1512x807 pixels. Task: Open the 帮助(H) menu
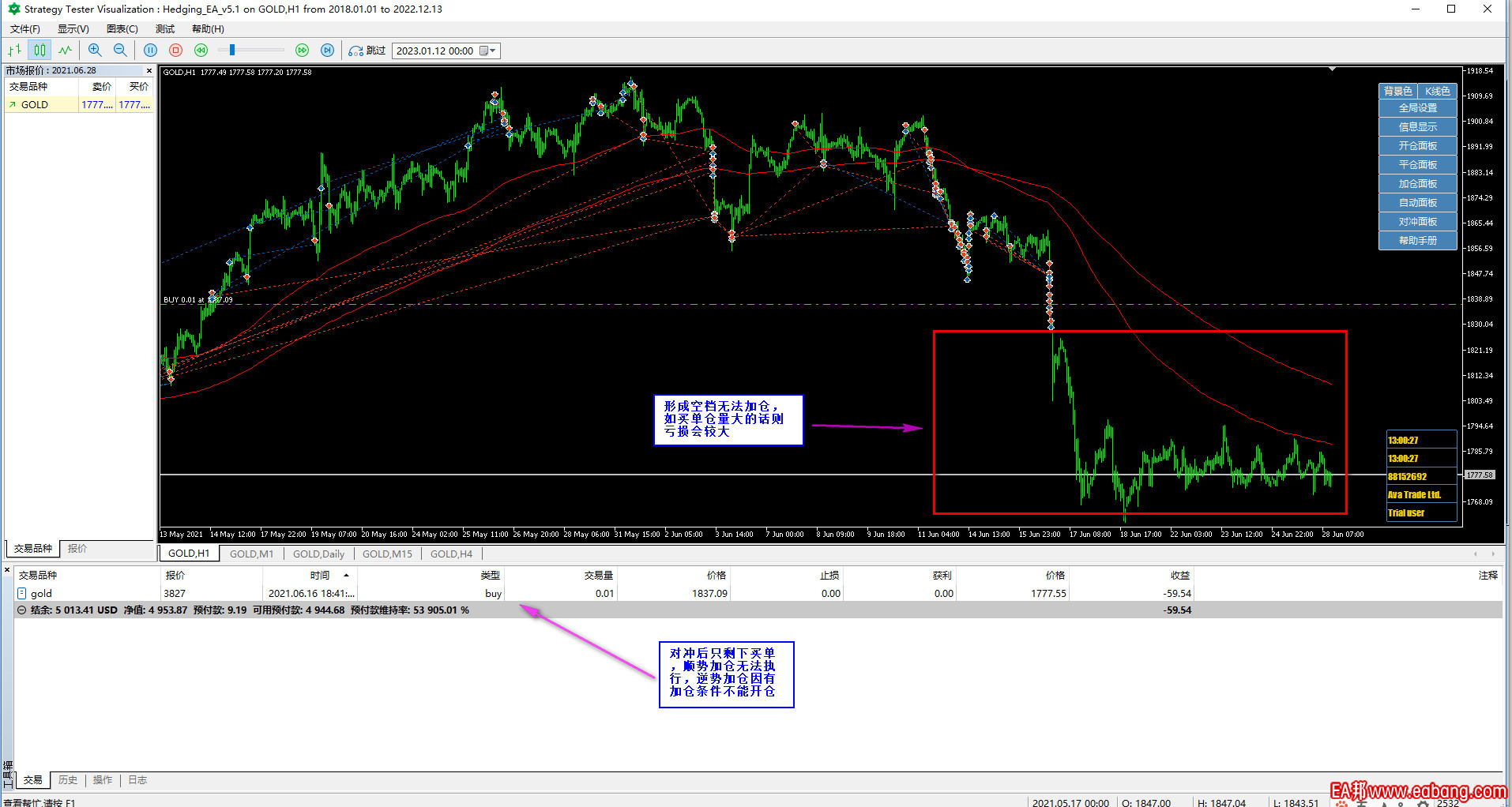coord(208,29)
